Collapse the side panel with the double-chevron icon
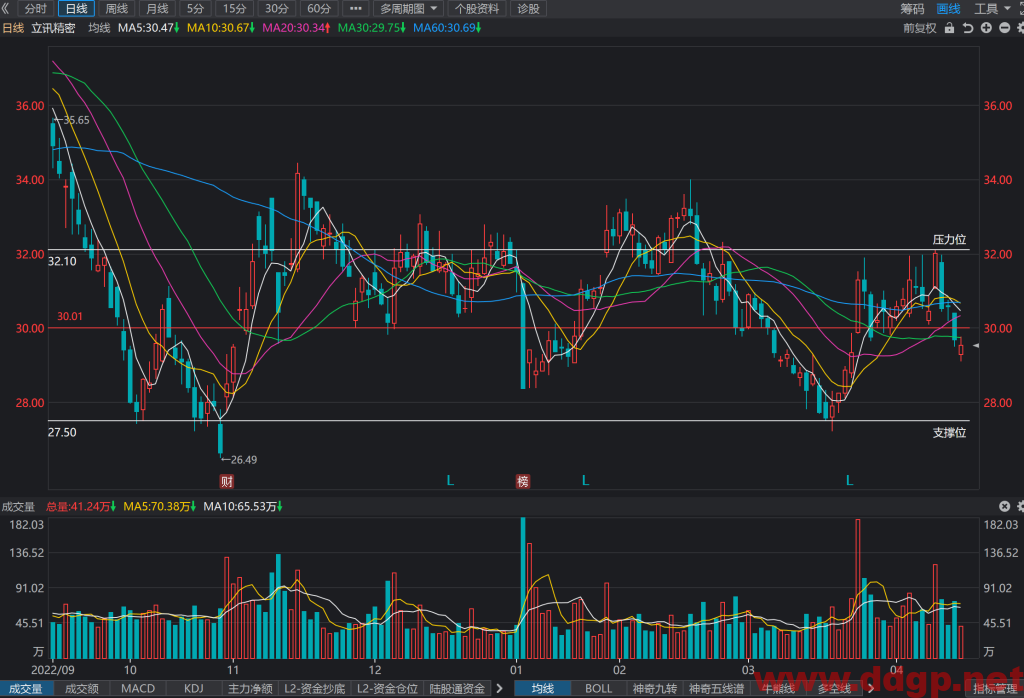The image size is (1024, 698). click(x=5, y=8)
